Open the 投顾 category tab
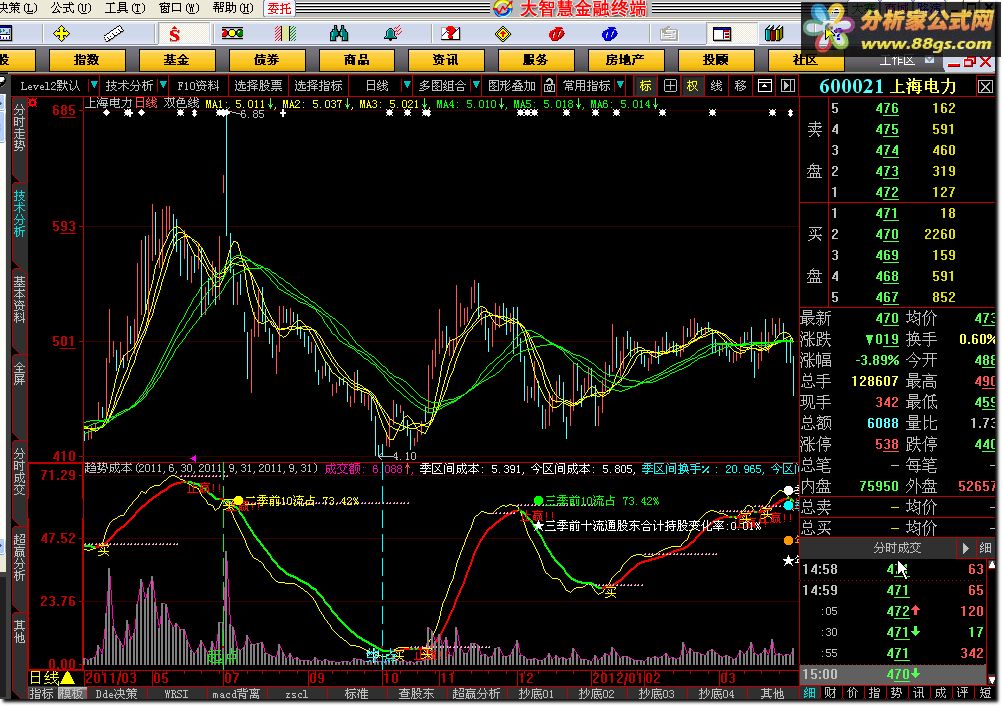The image size is (1003, 706). tap(715, 60)
